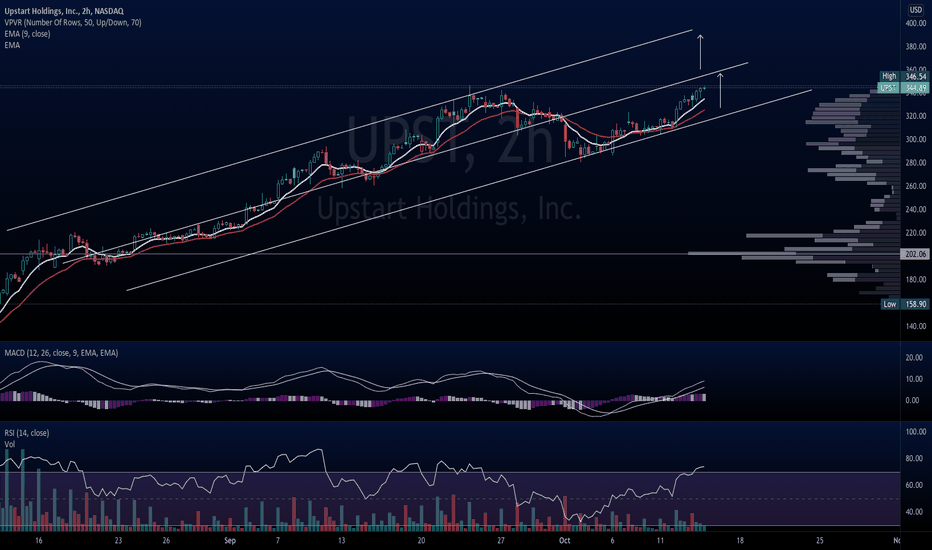The height and width of the screenshot is (550, 932).
Task: Click the Oct label on the time axis
Action: 565,540
